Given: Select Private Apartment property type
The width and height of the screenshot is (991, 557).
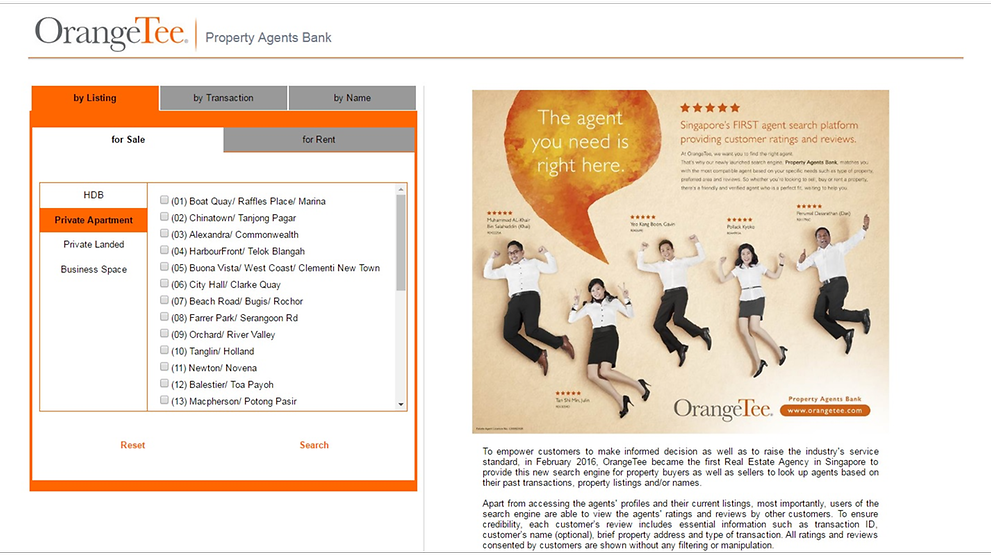Looking at the screenshot, I should point(94,220).
